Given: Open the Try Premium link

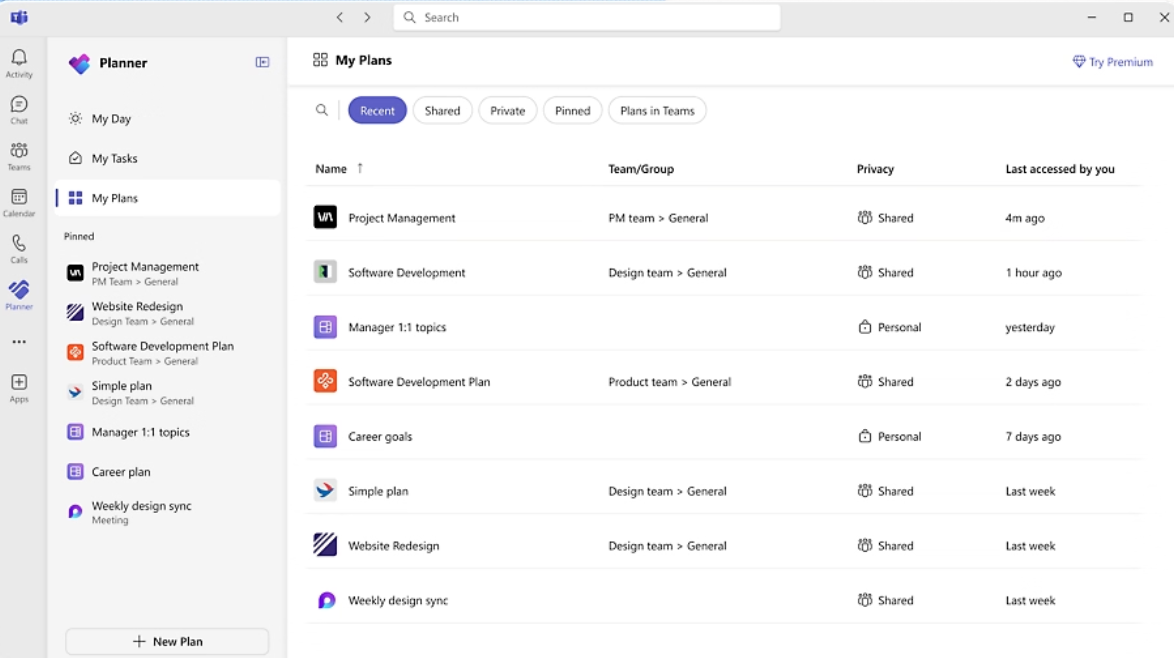Looking at the screenshot, I should [x=1112, y=61].
